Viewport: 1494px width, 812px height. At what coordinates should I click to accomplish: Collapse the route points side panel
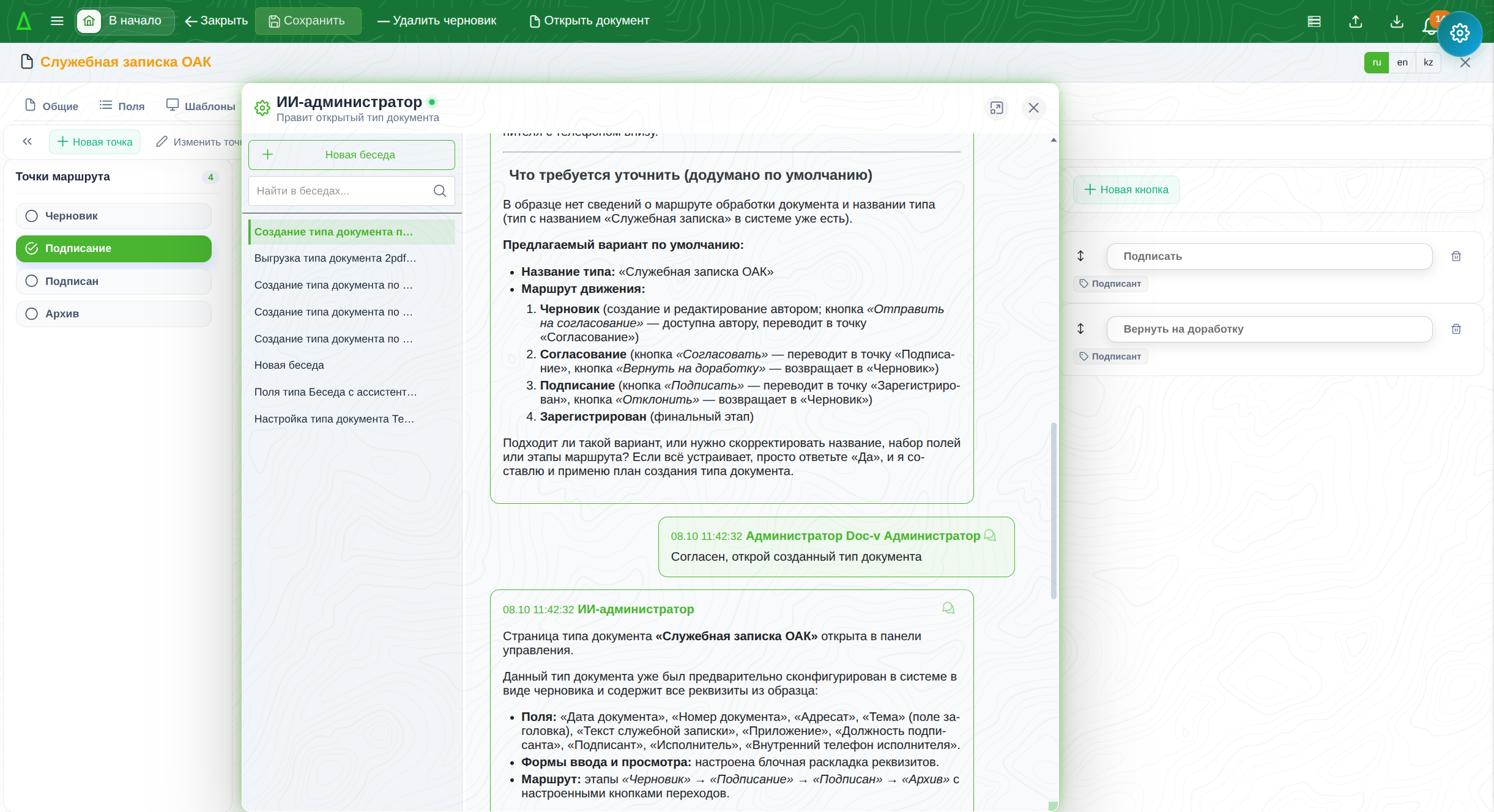point(27,141)
